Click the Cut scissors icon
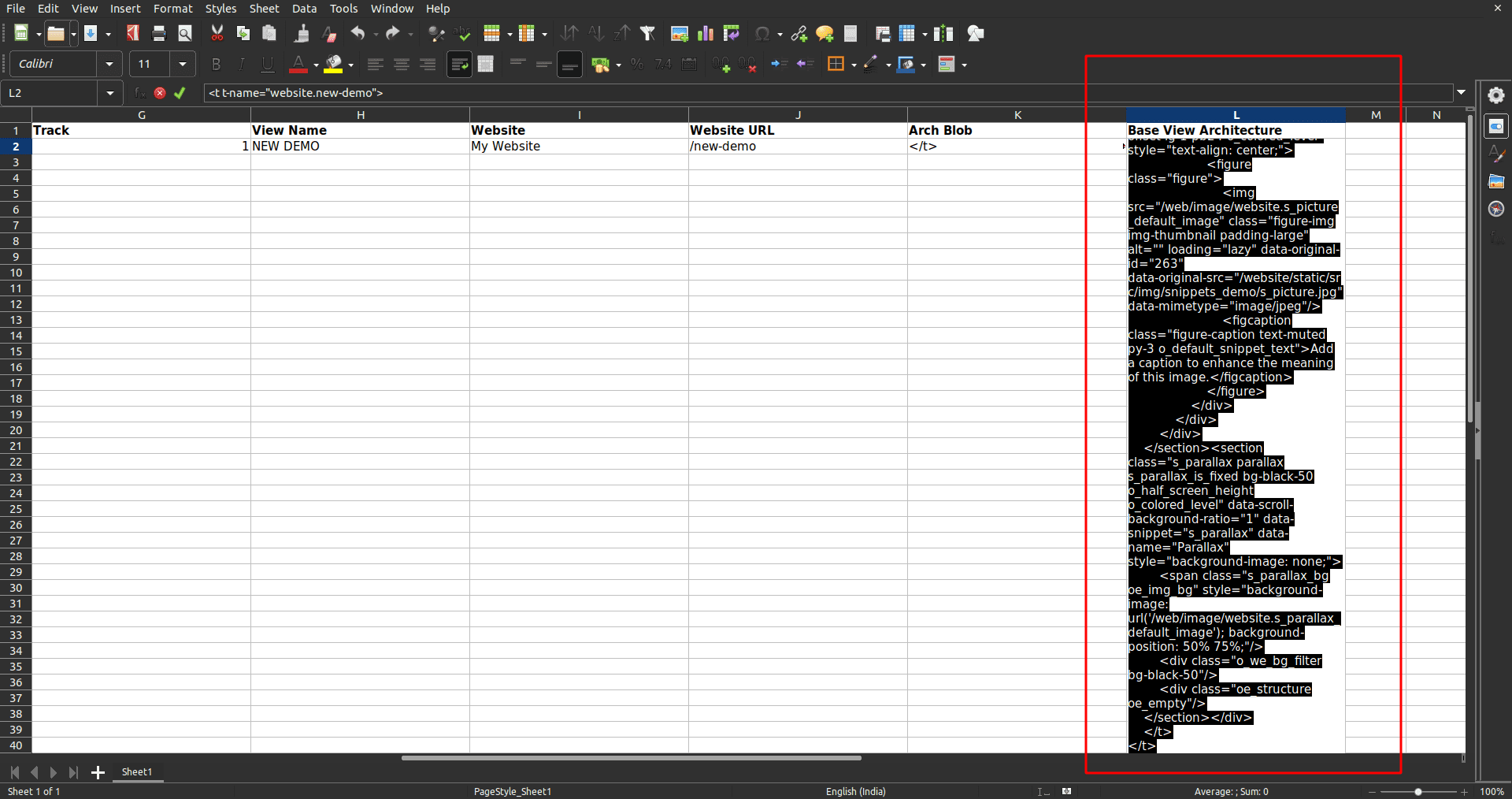This screenshot has height=799, width=1512. (217, 33)
